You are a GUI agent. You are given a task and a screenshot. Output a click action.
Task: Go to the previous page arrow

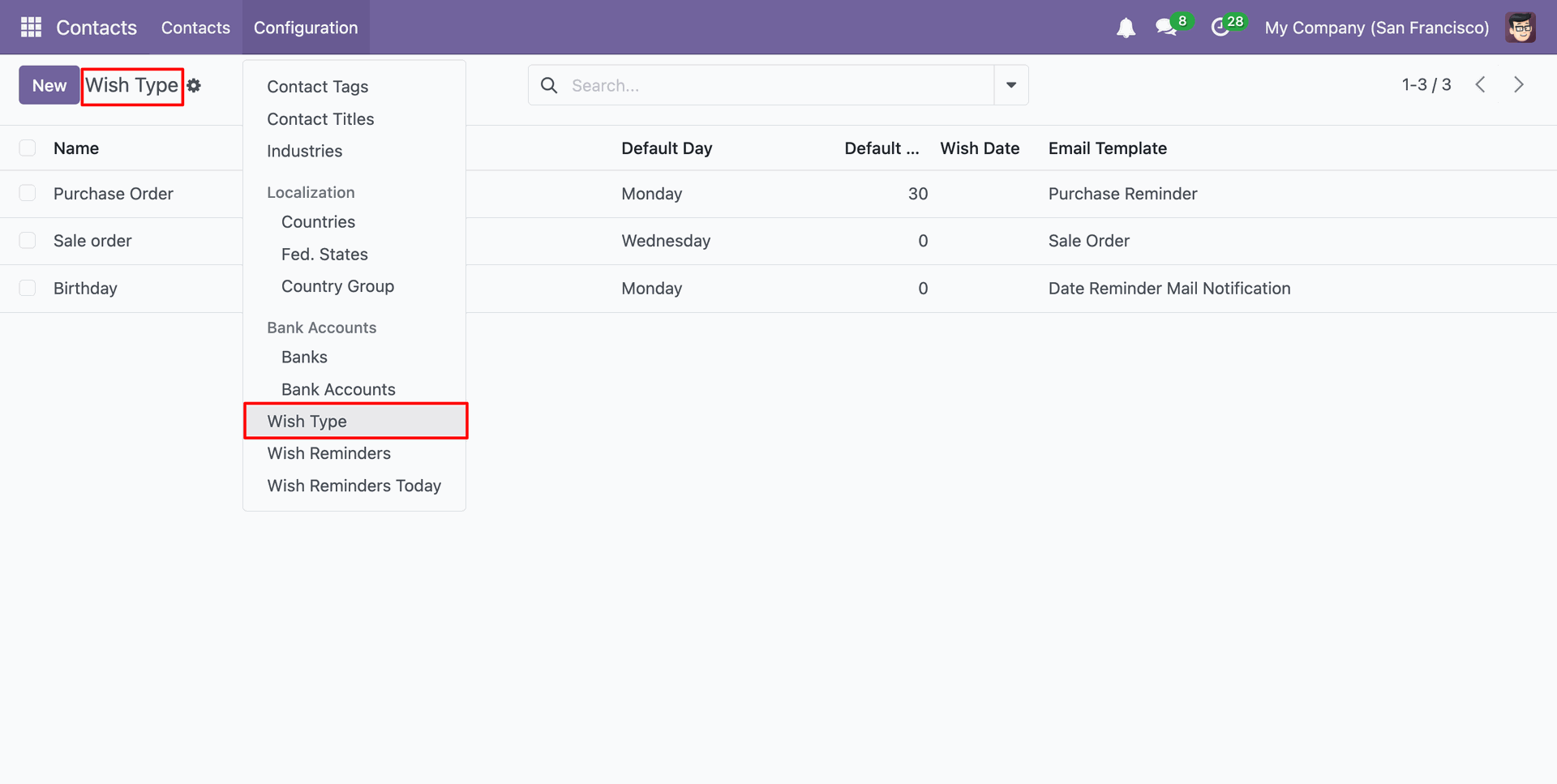tap(1480, 85)
